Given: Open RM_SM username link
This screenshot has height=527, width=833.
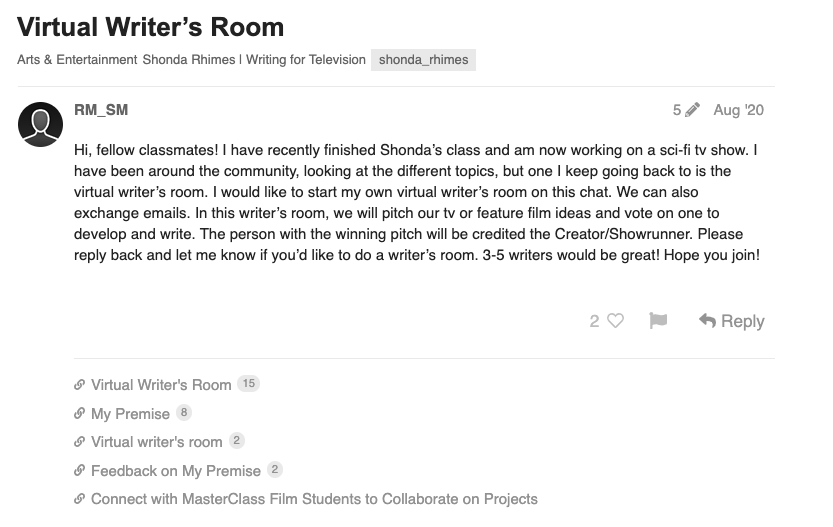Looking at the screenshot, I should click(101, 110).
